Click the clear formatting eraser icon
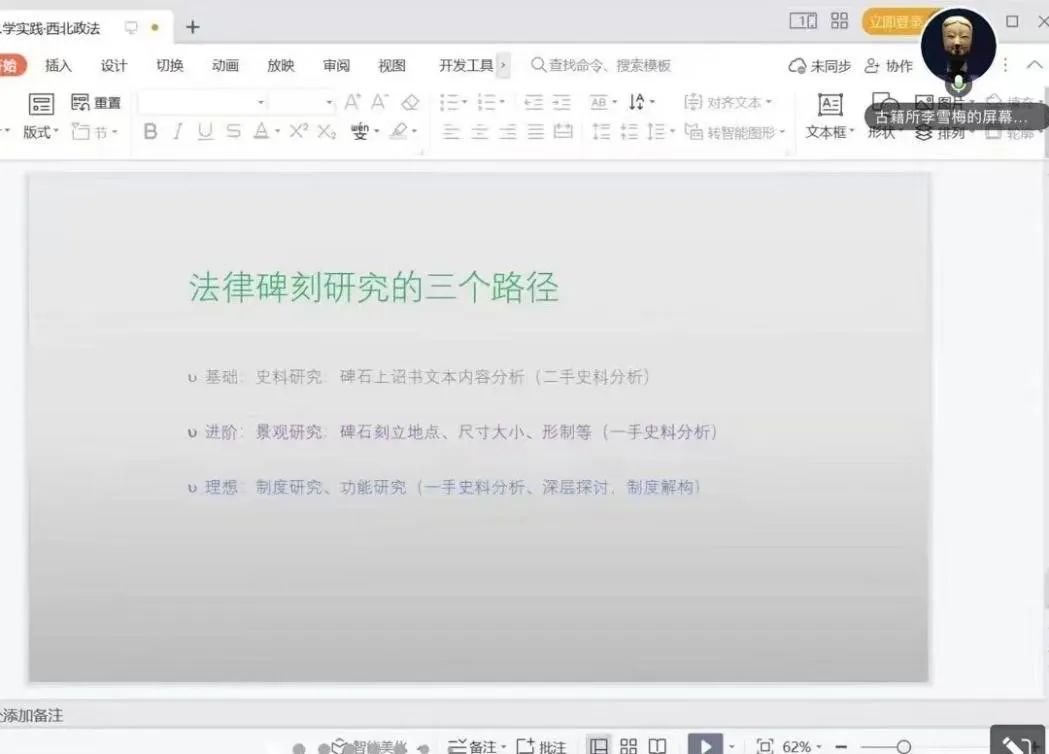The width and height of the screenshot is (1049, 754). [x=410, y=102]
